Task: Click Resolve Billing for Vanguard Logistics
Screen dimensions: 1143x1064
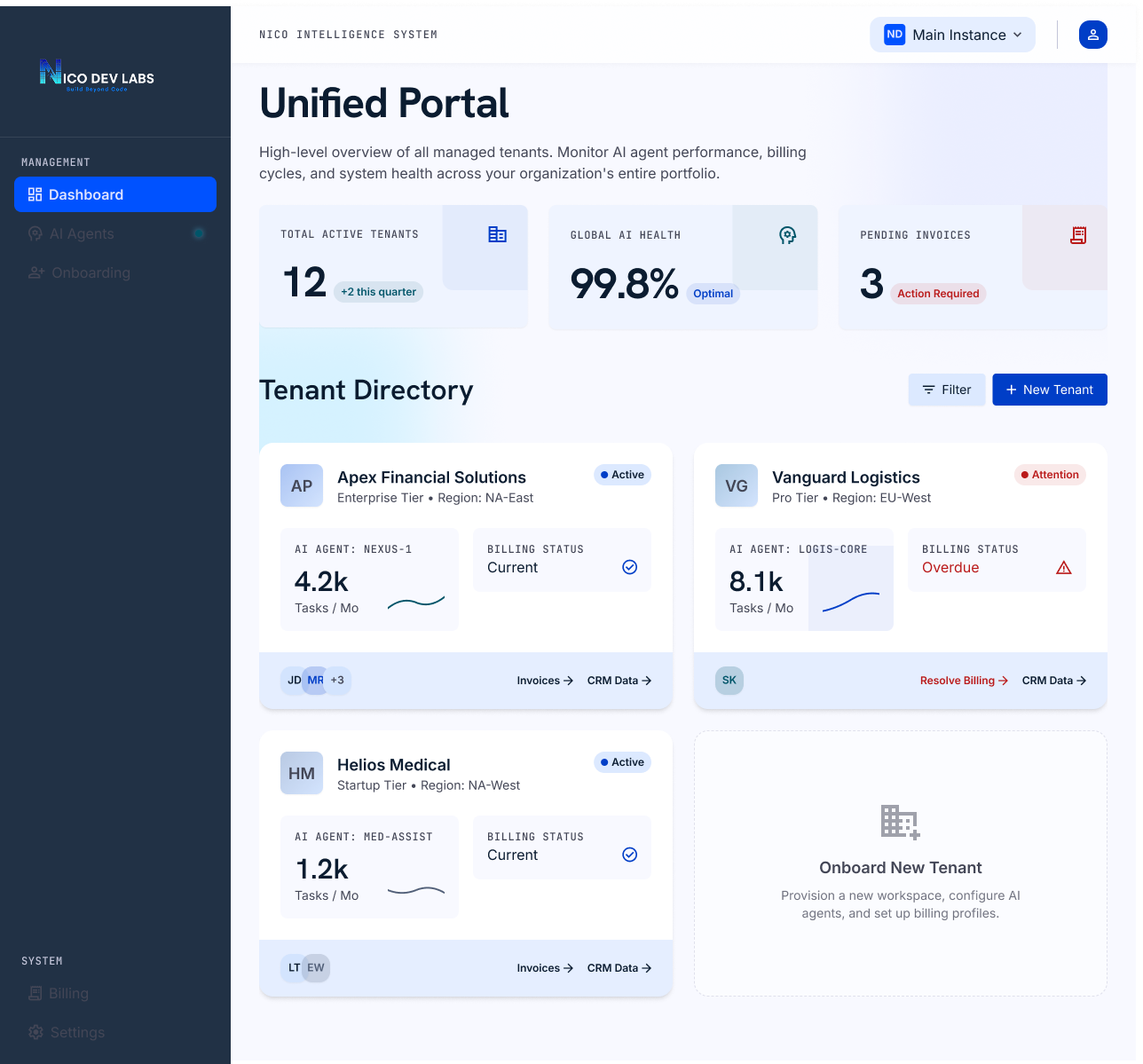Action: point(964,681)
